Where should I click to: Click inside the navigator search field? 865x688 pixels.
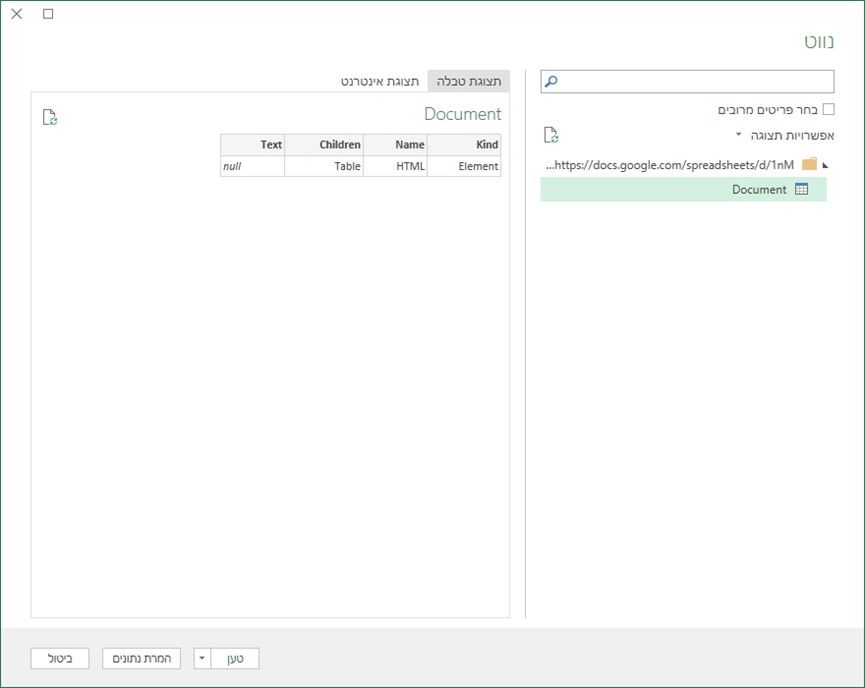(x=687, y=82)
